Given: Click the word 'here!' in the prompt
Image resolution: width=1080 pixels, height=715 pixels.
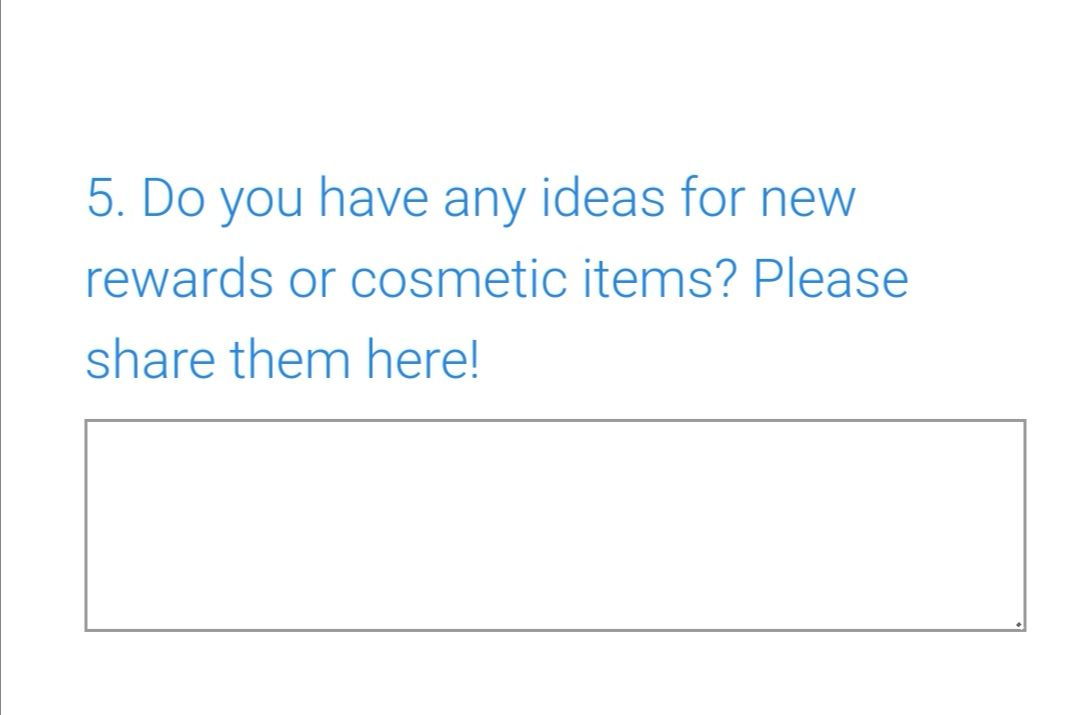Looking at the screenshot, I should (422, 360).
